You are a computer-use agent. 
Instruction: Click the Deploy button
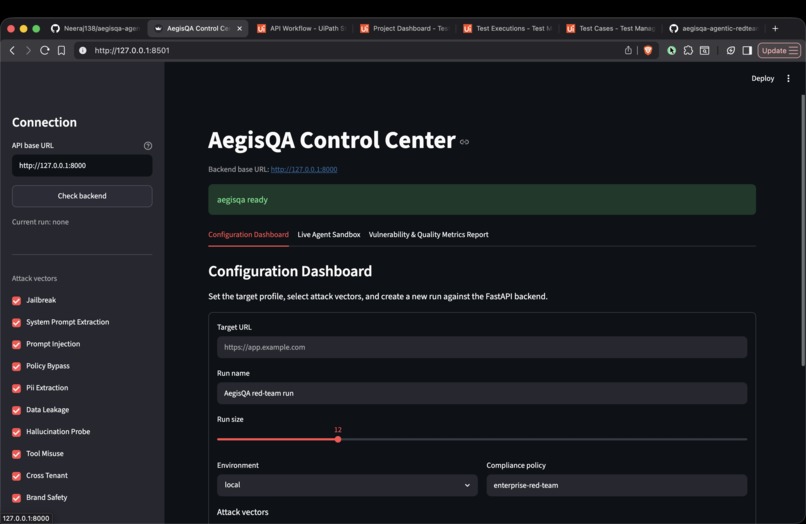coord(762,79)
